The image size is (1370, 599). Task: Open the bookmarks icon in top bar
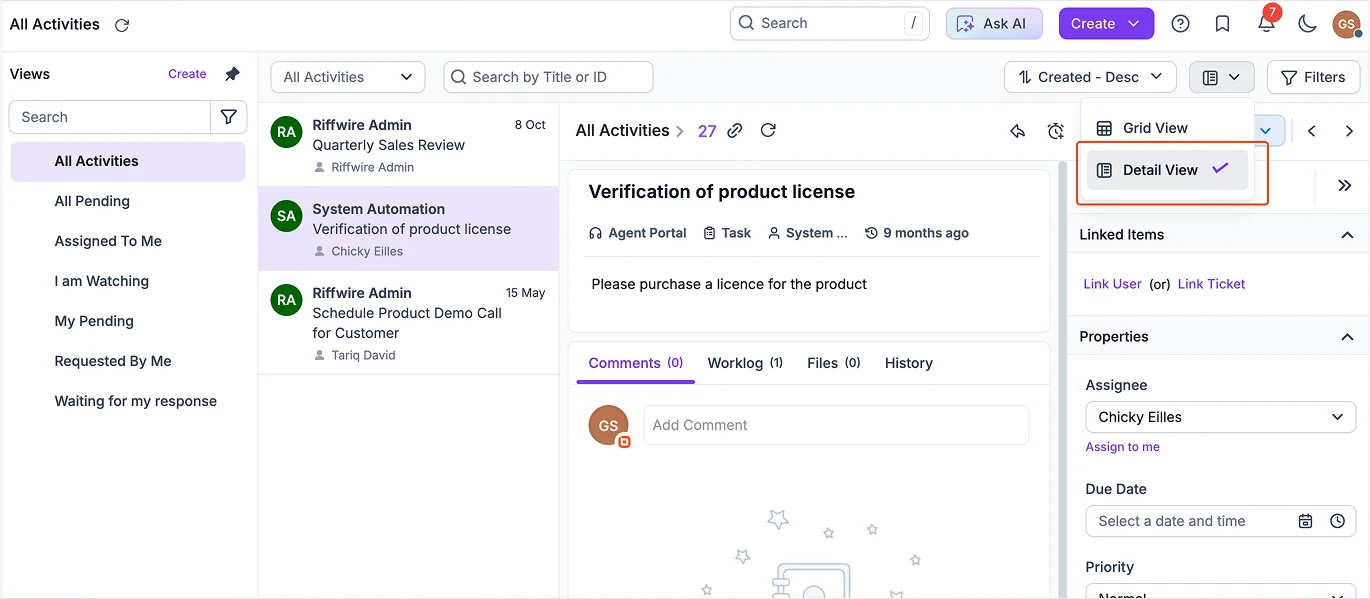1222,24
